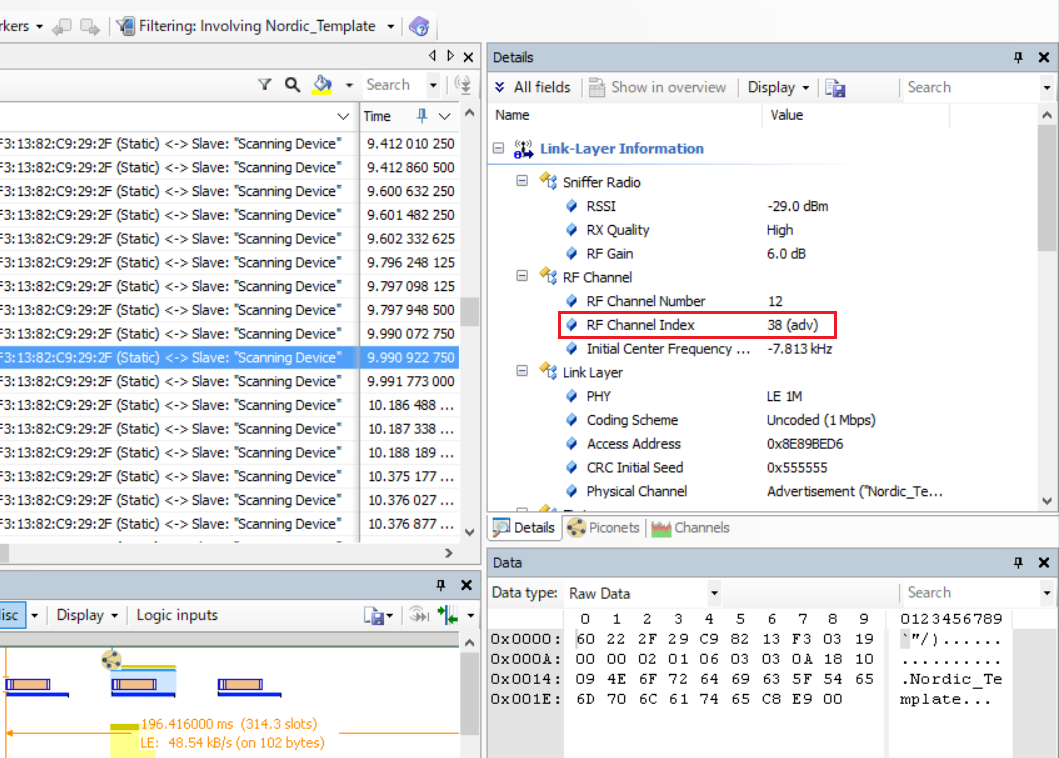1059x758 pixels.
Task: Click the previous pane left triangle
Action: click(432, 56)
